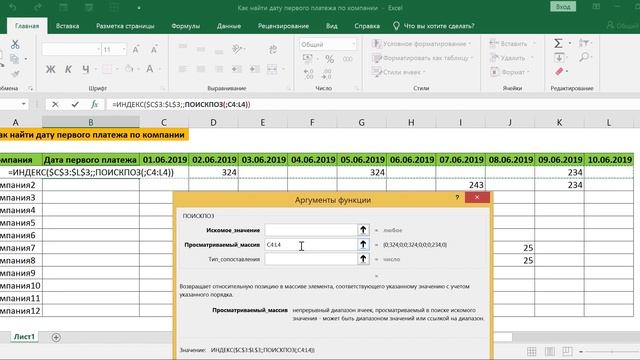Viewport: 640px width, 360px height.
Task: Switch to the Главная tab
Action: pyautogui.click(x=27, y=26)
